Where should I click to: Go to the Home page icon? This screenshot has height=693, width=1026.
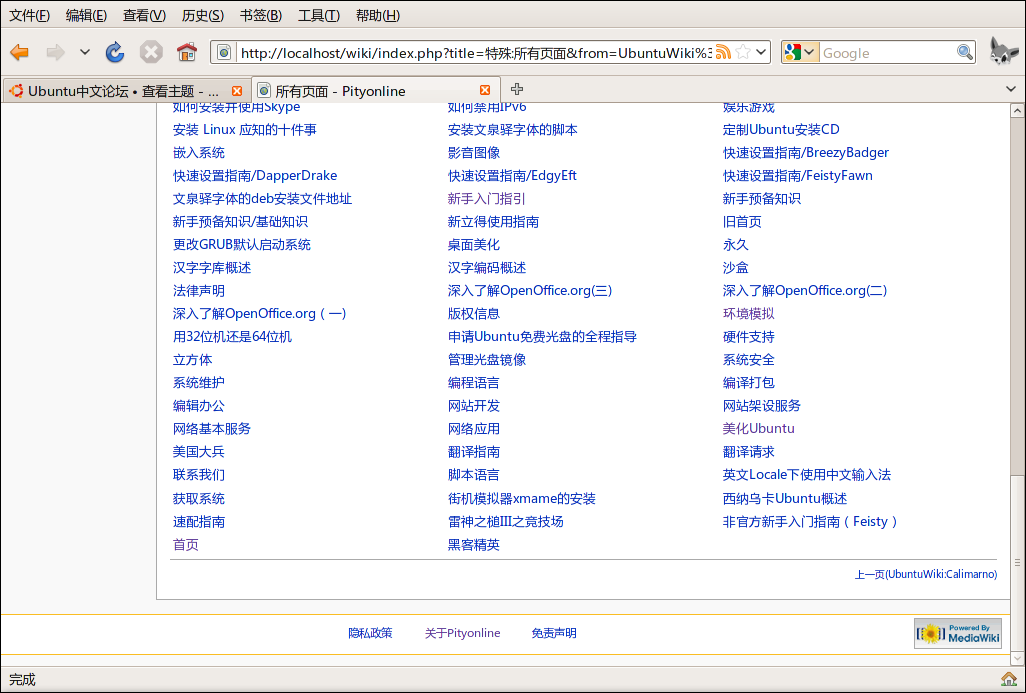(187, 52)
